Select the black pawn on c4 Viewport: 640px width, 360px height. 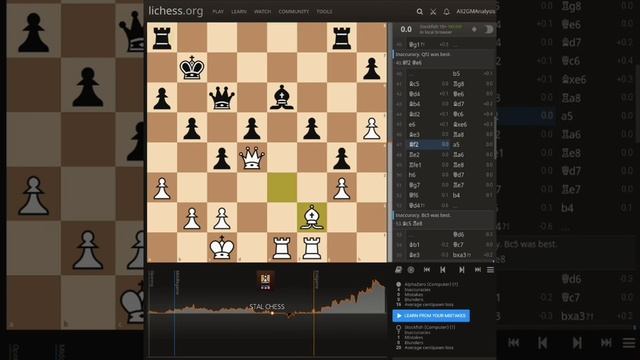(222, 158)
